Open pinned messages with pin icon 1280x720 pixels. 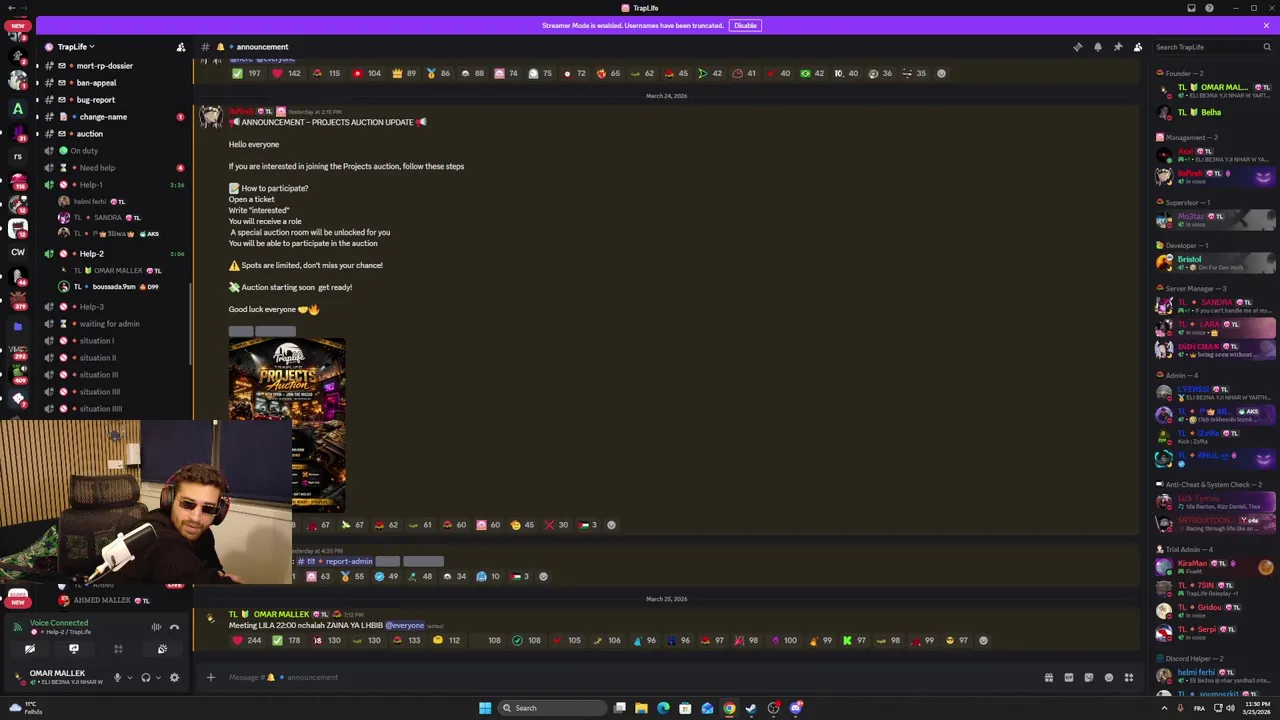[x=1118, y=47]
